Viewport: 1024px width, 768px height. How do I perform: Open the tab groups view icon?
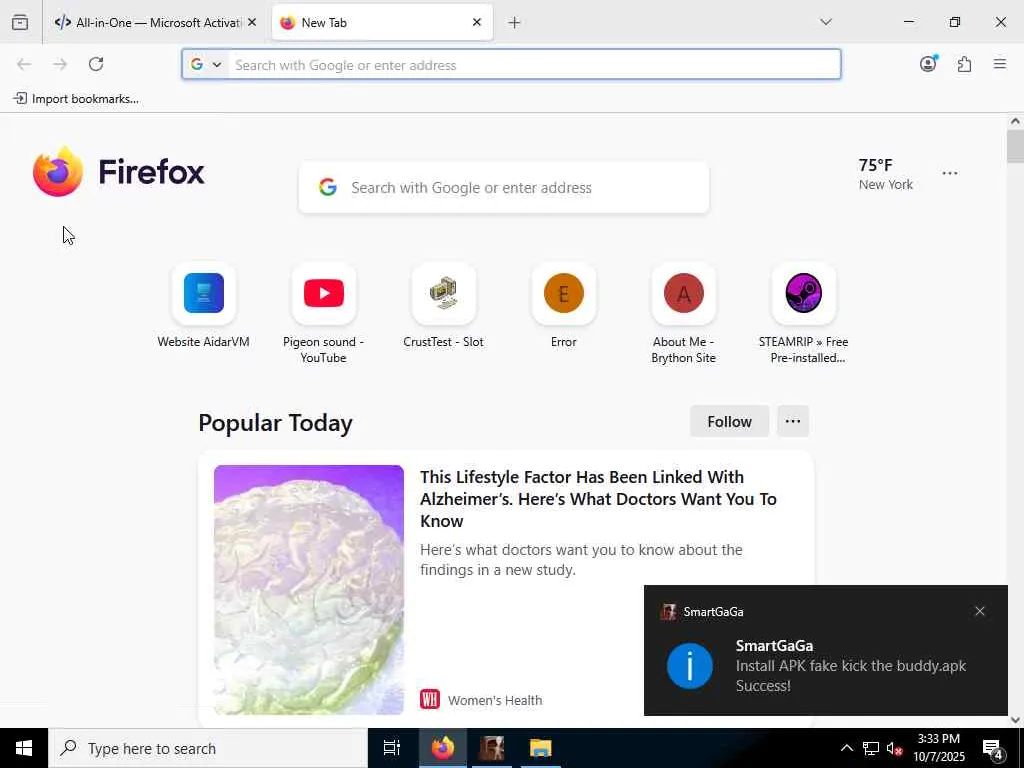point(20,22)
